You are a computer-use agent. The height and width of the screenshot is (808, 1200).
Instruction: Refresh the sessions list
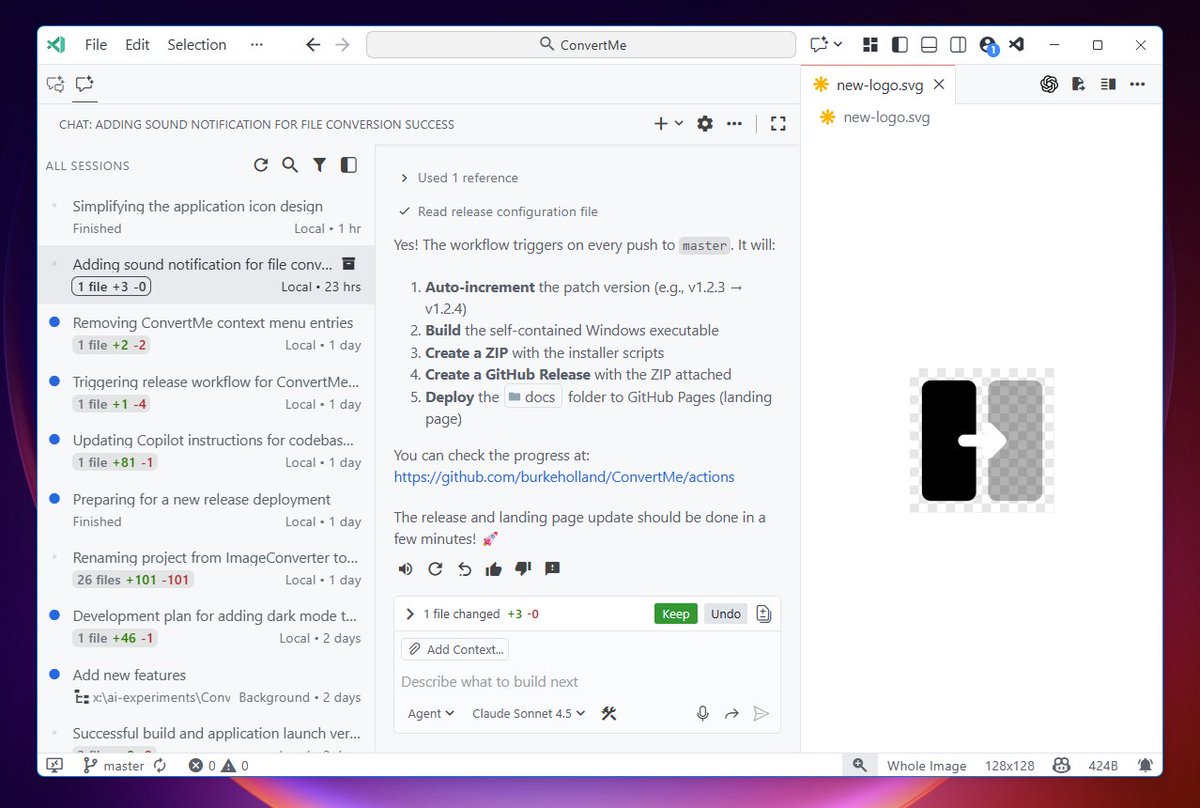pos(261,165)
